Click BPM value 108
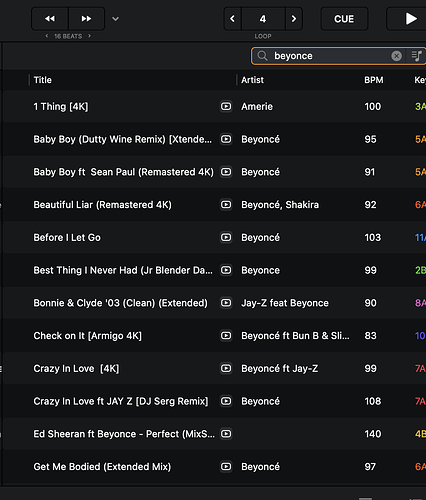The image size is (426, 500). tap(373, 401)
